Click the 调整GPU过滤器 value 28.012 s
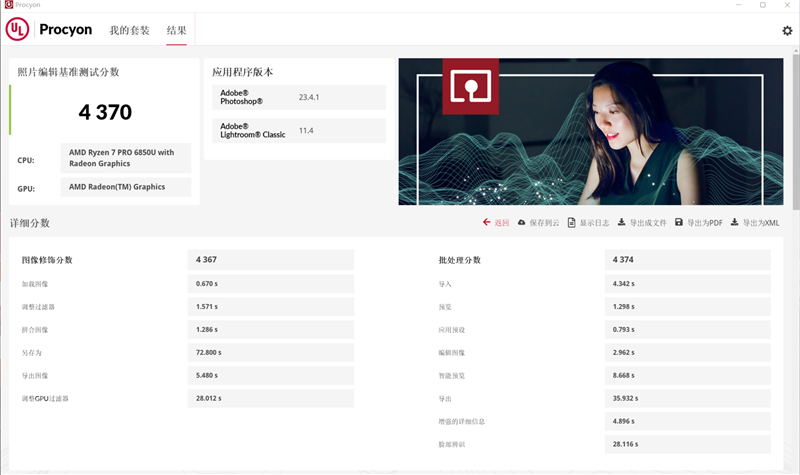This screenshot has height=475, width=800. (271, 398)
